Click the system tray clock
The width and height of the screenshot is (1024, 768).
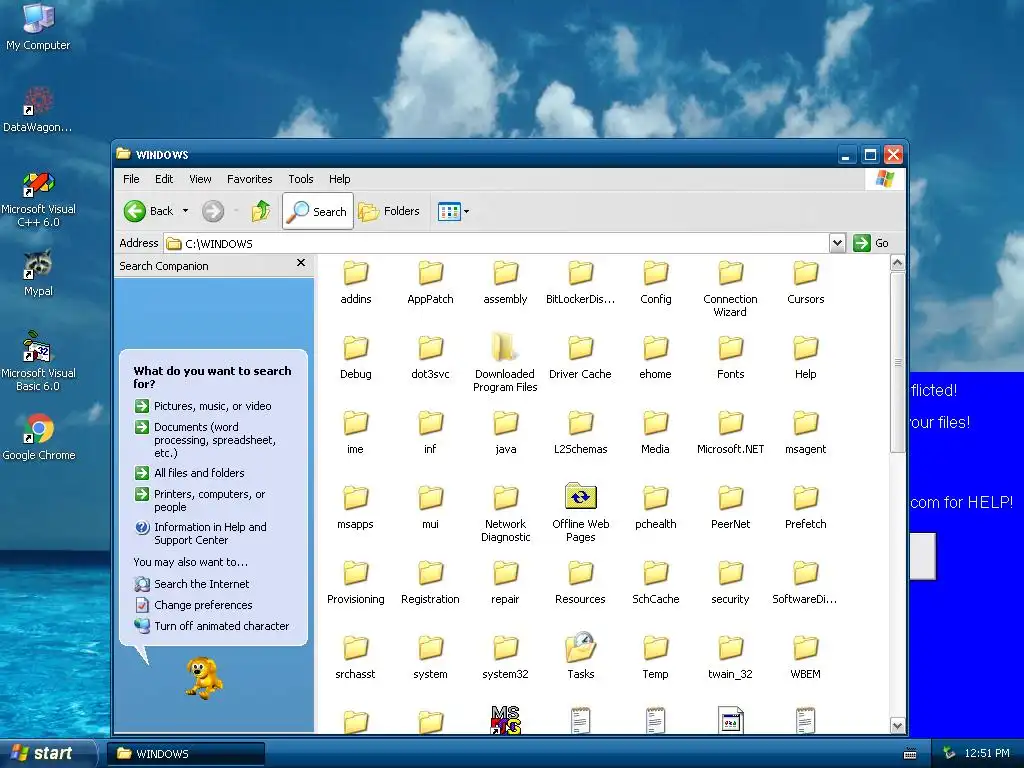987,753
